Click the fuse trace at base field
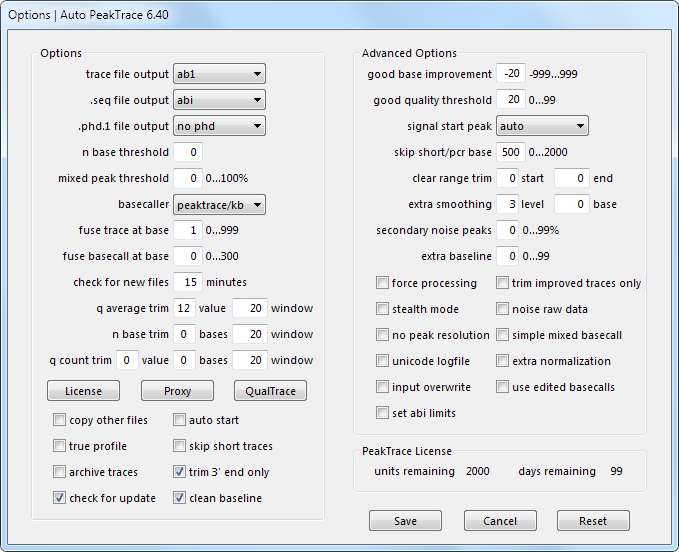The width and height of the screenshot is (679, 552). [188, 230]
